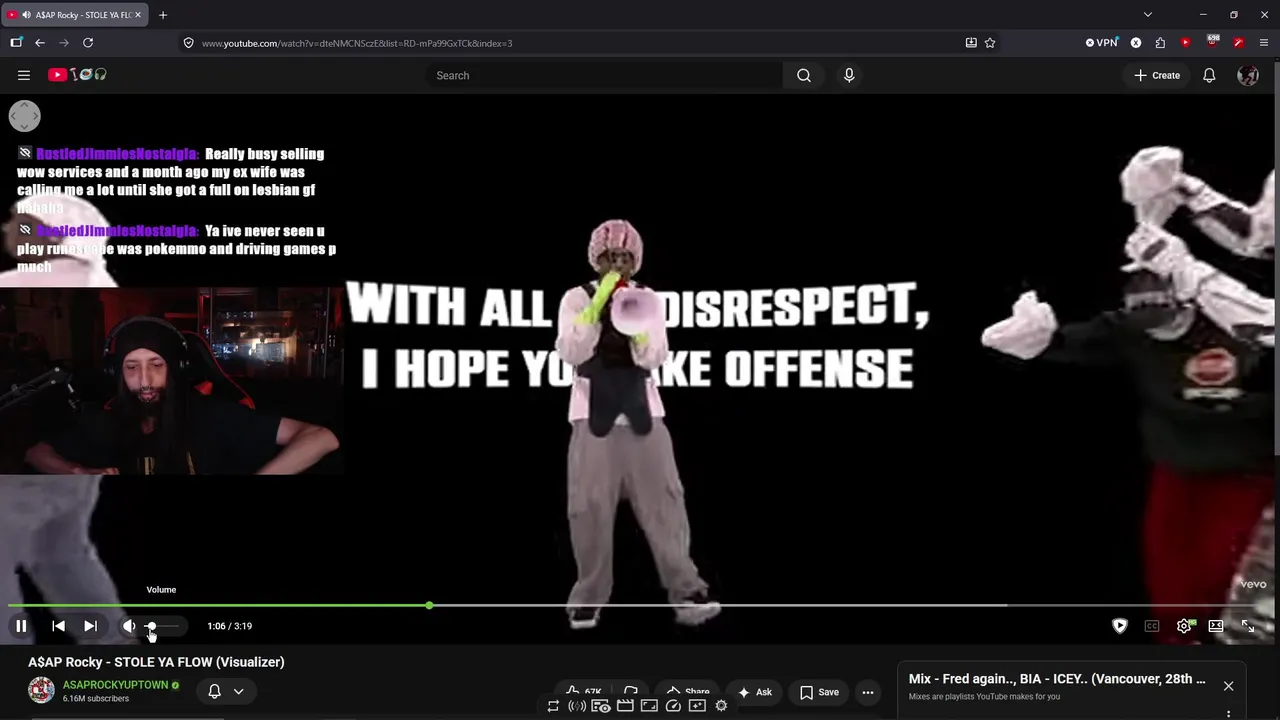
Task: Go forward in browser history
Action: tap(64, 43)
